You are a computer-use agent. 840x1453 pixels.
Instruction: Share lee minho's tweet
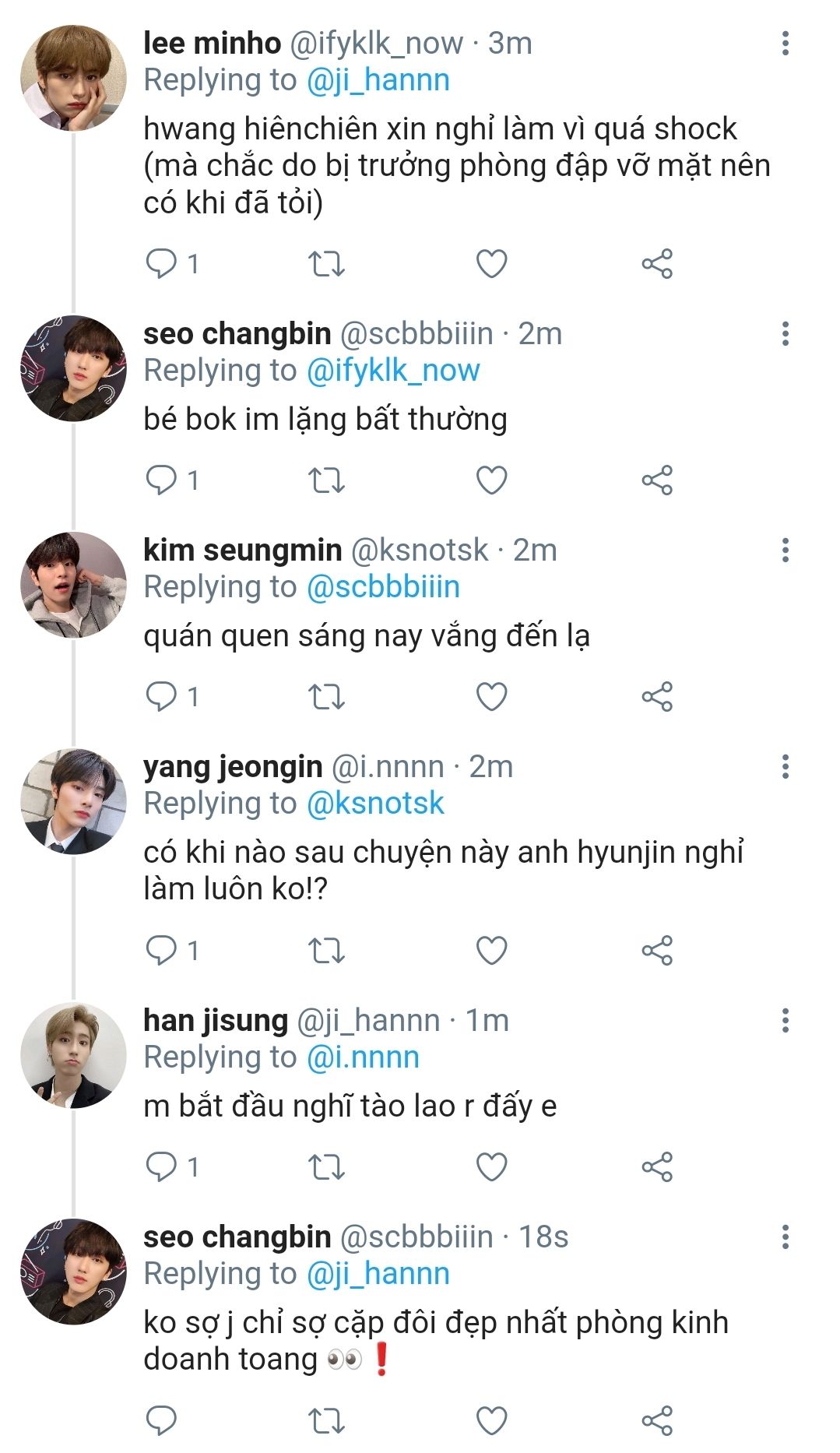[657, 264]
